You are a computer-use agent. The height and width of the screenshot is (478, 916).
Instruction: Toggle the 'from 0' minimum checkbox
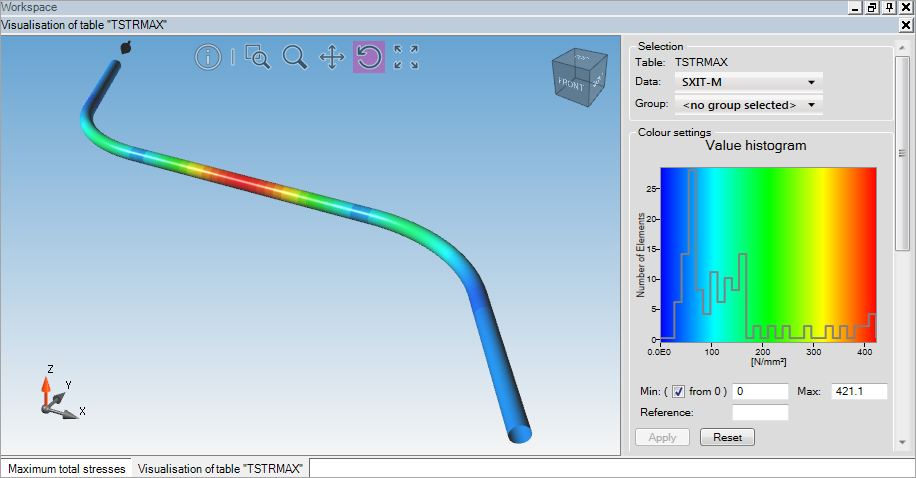(x=678, y=392)
